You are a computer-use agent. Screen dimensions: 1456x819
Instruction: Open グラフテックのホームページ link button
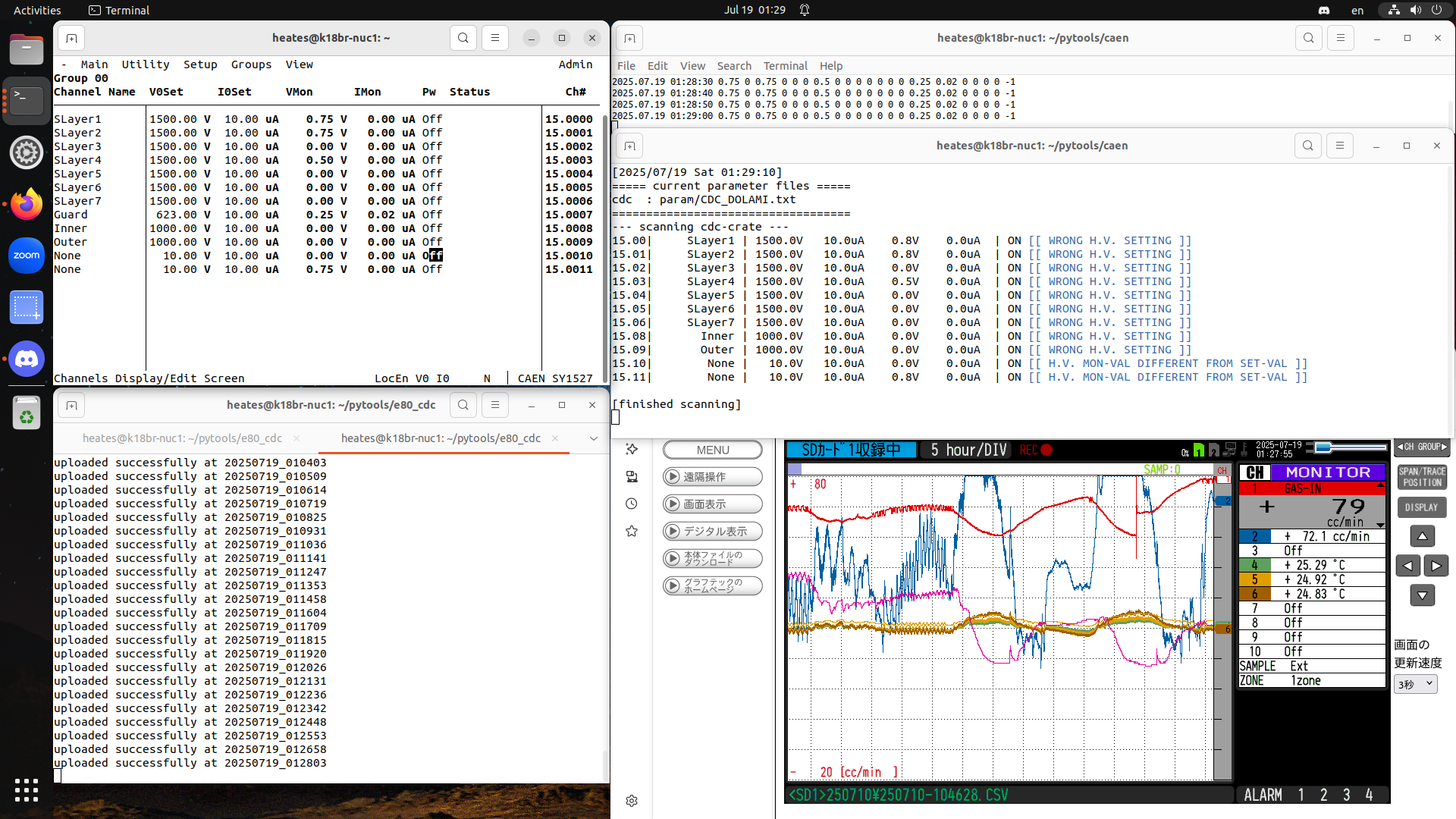(713, 586)
